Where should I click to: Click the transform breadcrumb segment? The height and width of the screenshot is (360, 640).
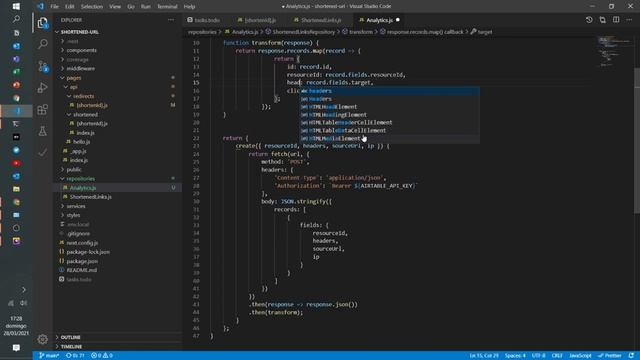[361, 32]
